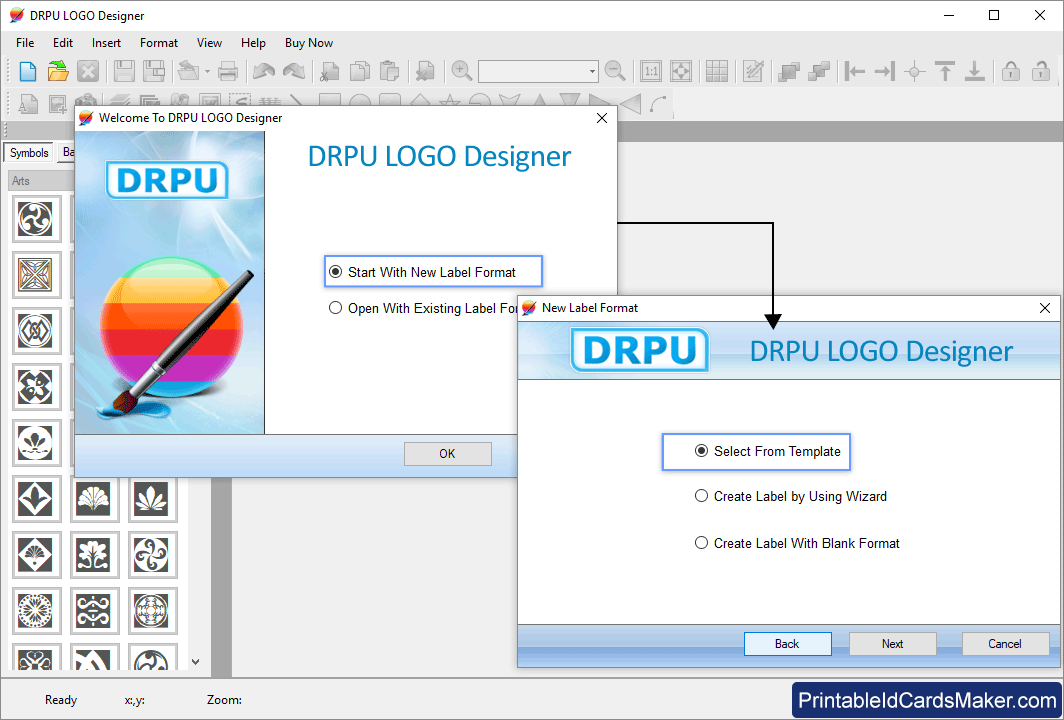Screen dimensions: 1064x720
Task: Click the Zoom Out magnifier icon
Action: (x=615, y=71)
